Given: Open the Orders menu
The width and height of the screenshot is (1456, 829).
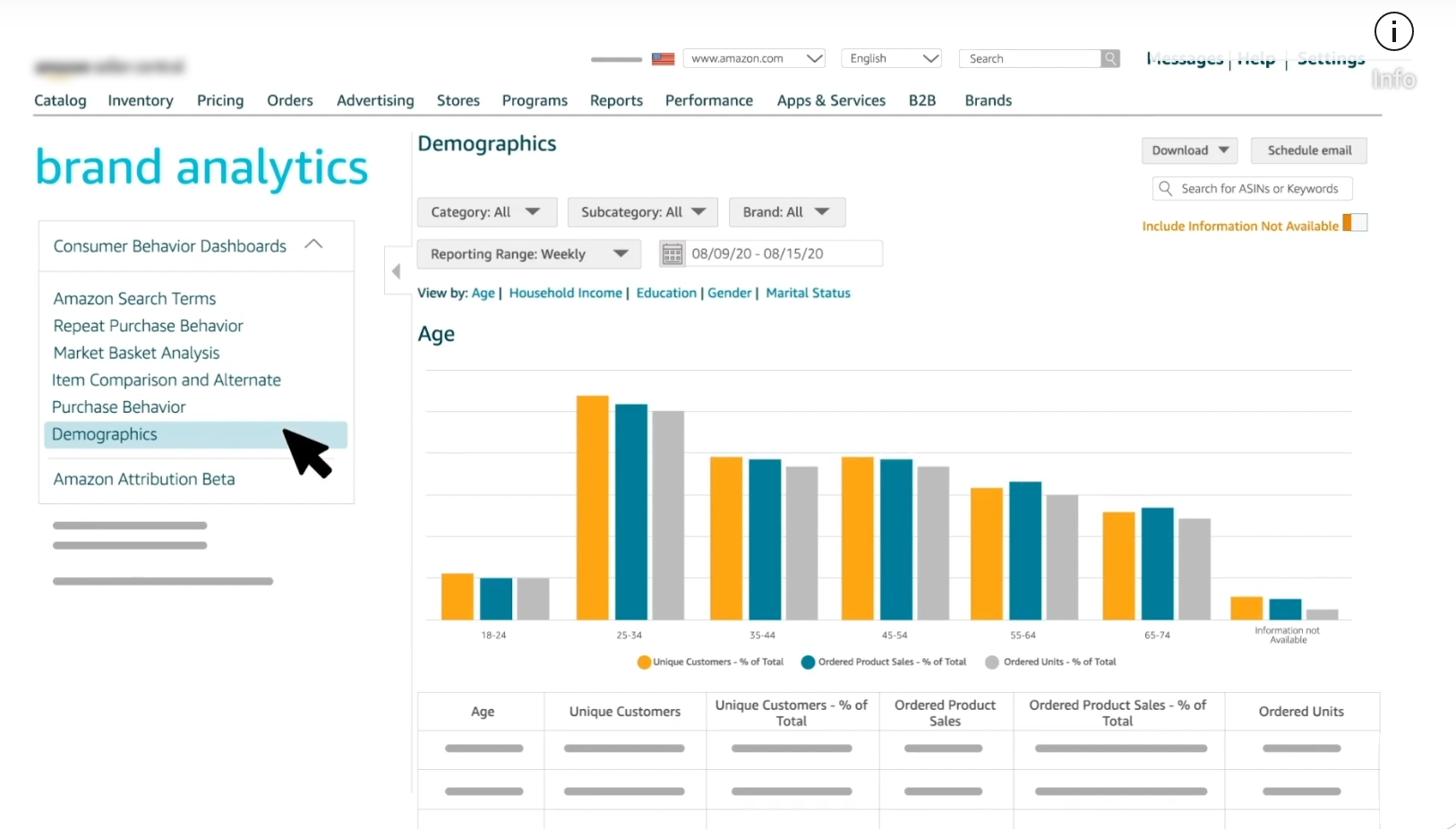Looking at the screenshot, I should click(290, 100).
